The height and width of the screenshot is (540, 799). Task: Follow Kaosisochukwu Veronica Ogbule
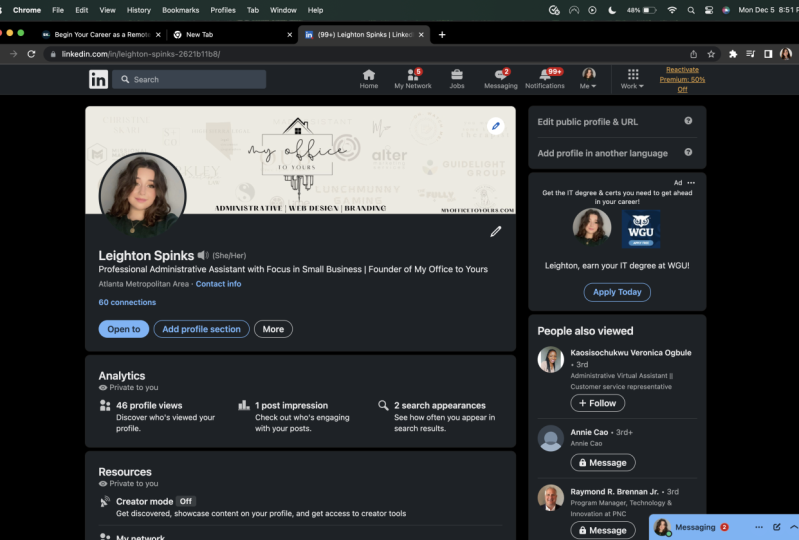point(597,403)
